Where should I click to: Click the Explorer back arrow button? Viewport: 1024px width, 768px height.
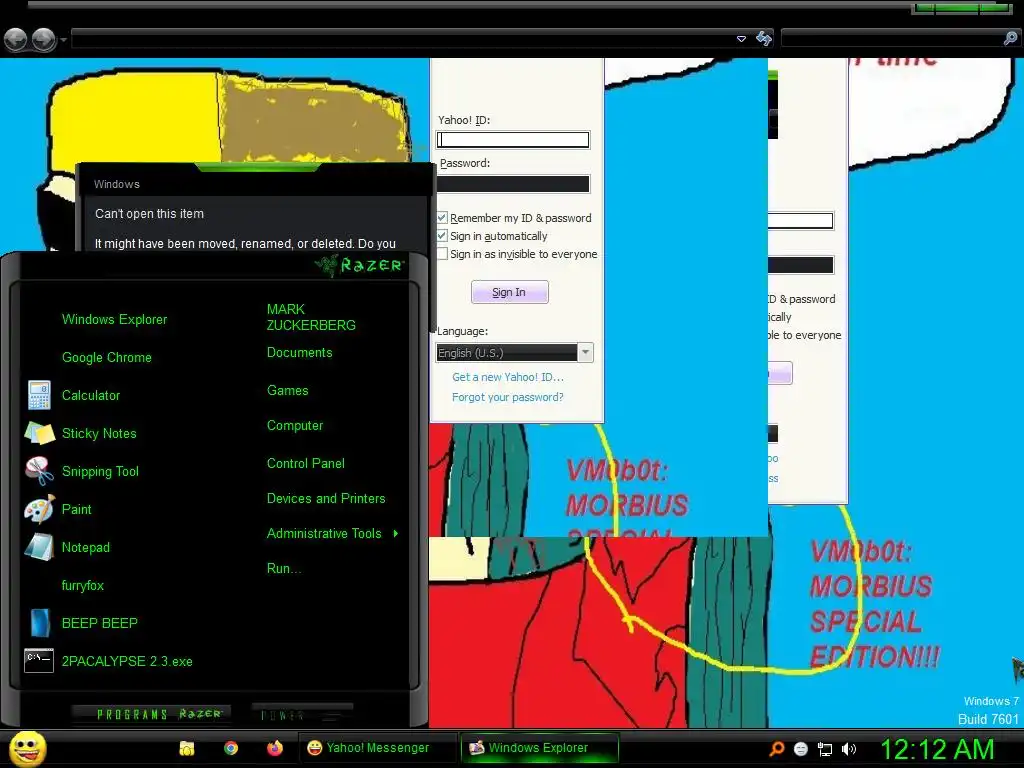(x=16, y=40)
